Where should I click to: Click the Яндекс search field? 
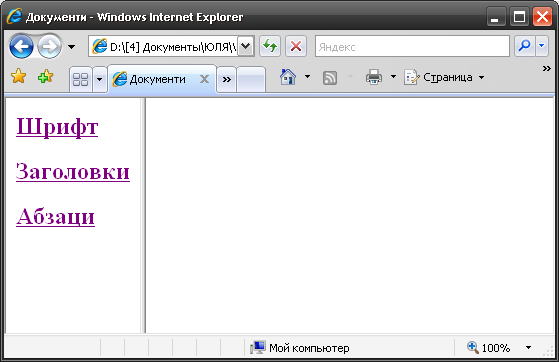[x=412, y=46]
